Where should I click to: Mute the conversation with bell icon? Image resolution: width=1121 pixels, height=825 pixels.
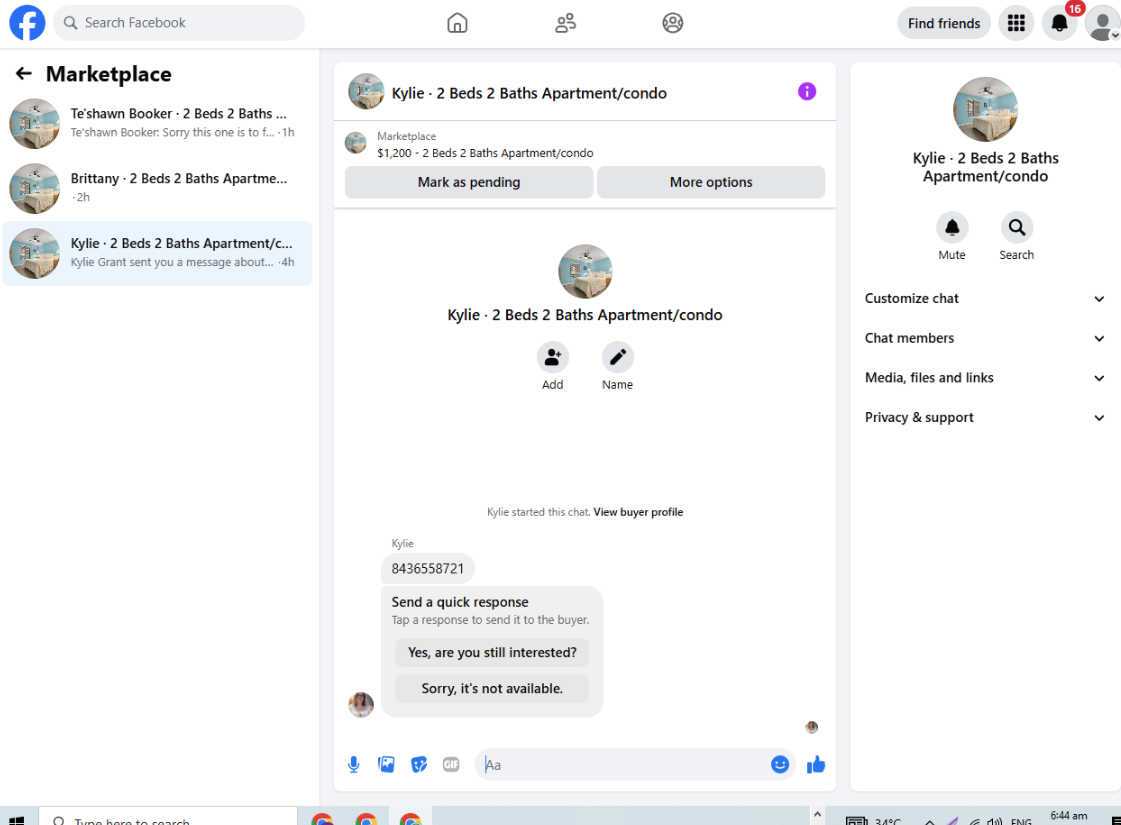tap(952, 228)
